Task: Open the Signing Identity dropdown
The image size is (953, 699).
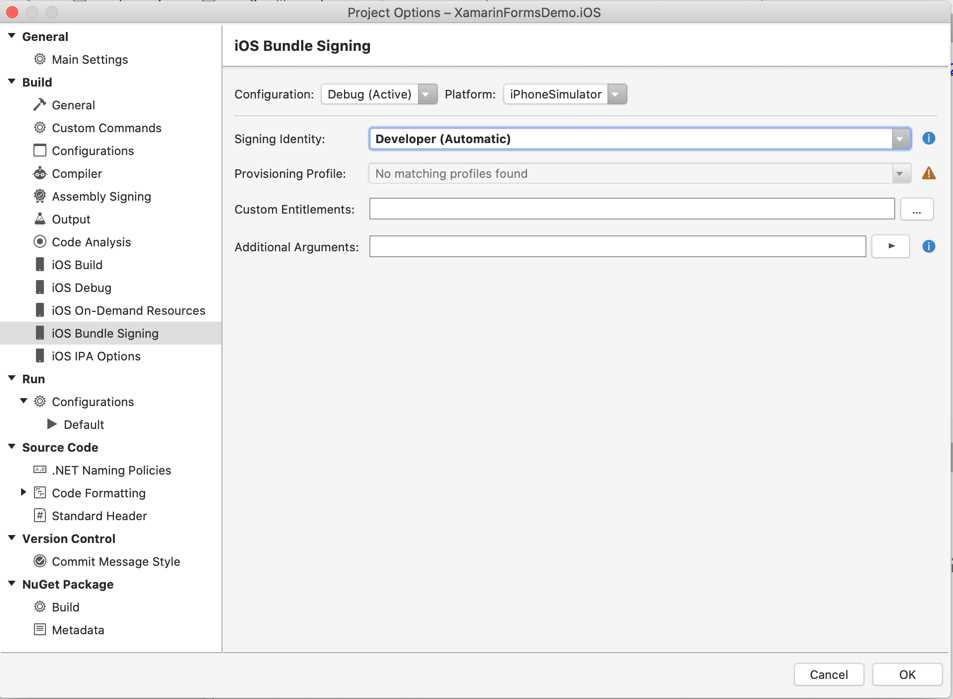Action: pos(899,138)
